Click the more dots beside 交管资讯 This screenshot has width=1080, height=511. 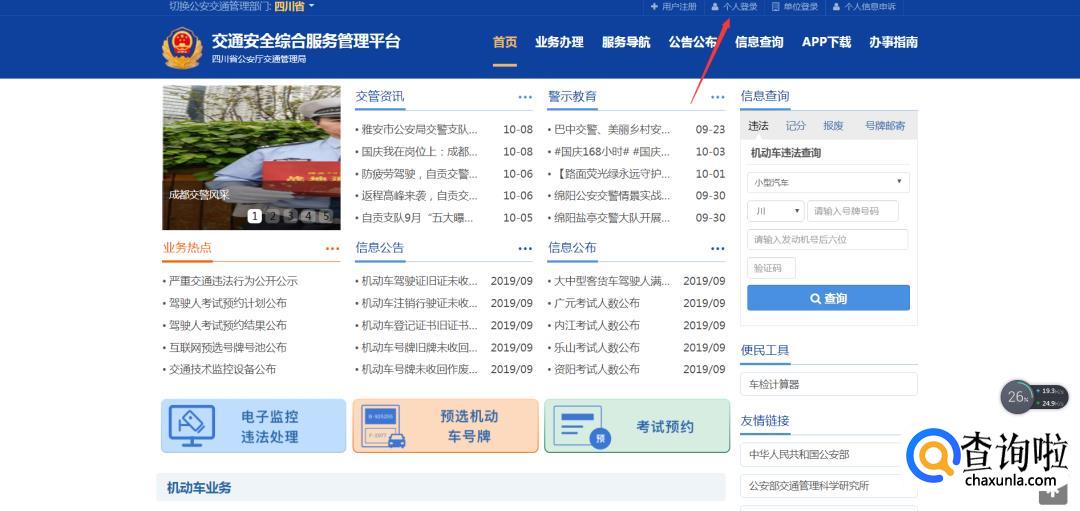pos(525,97)
